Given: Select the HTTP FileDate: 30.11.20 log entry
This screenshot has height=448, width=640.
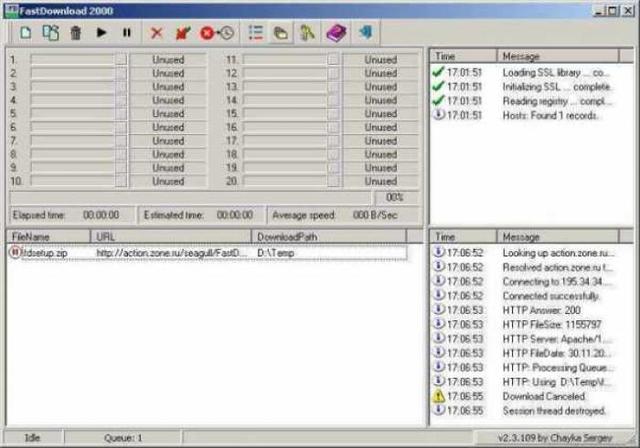Looking at the screenshot, I should pyautogui.click(x=524, y=353).
